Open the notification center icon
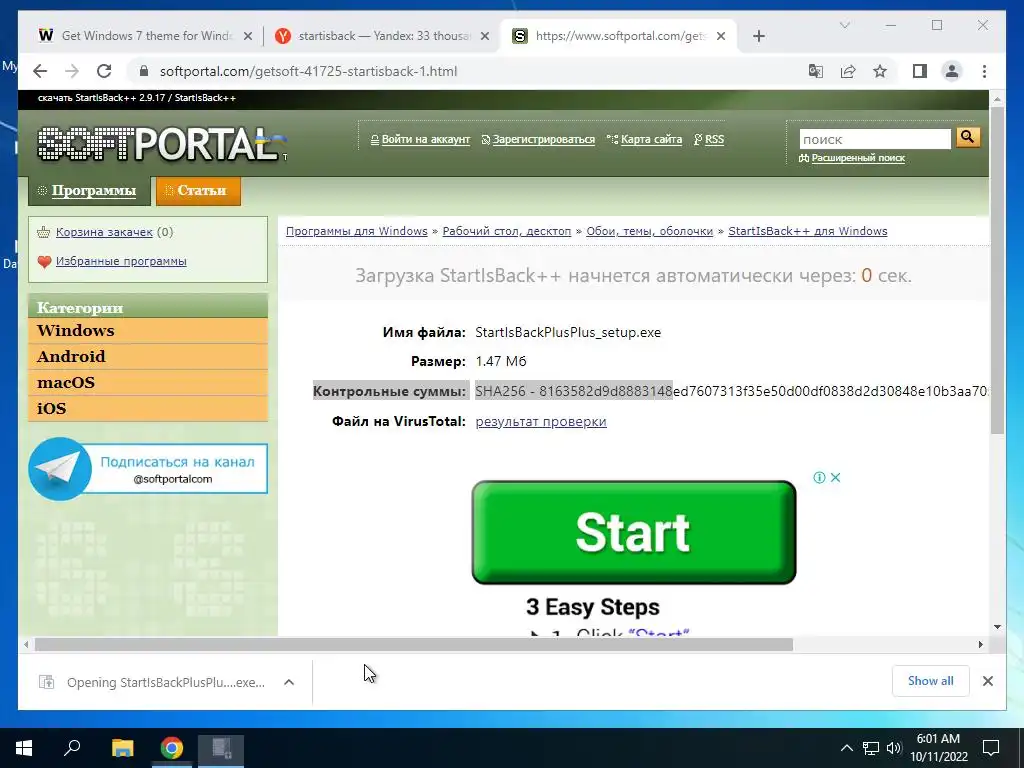 (991, 748)
